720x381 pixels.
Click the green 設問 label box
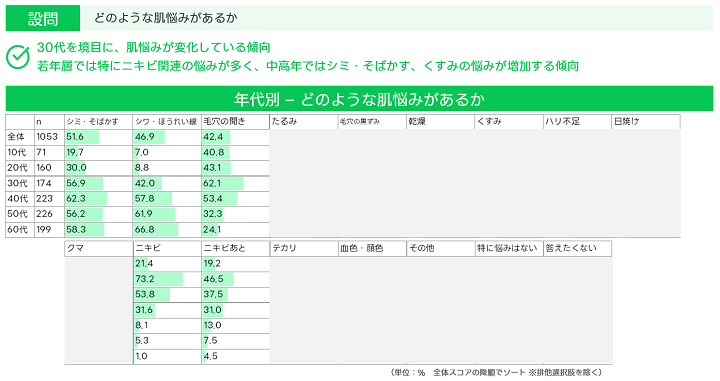click(43, 18)
